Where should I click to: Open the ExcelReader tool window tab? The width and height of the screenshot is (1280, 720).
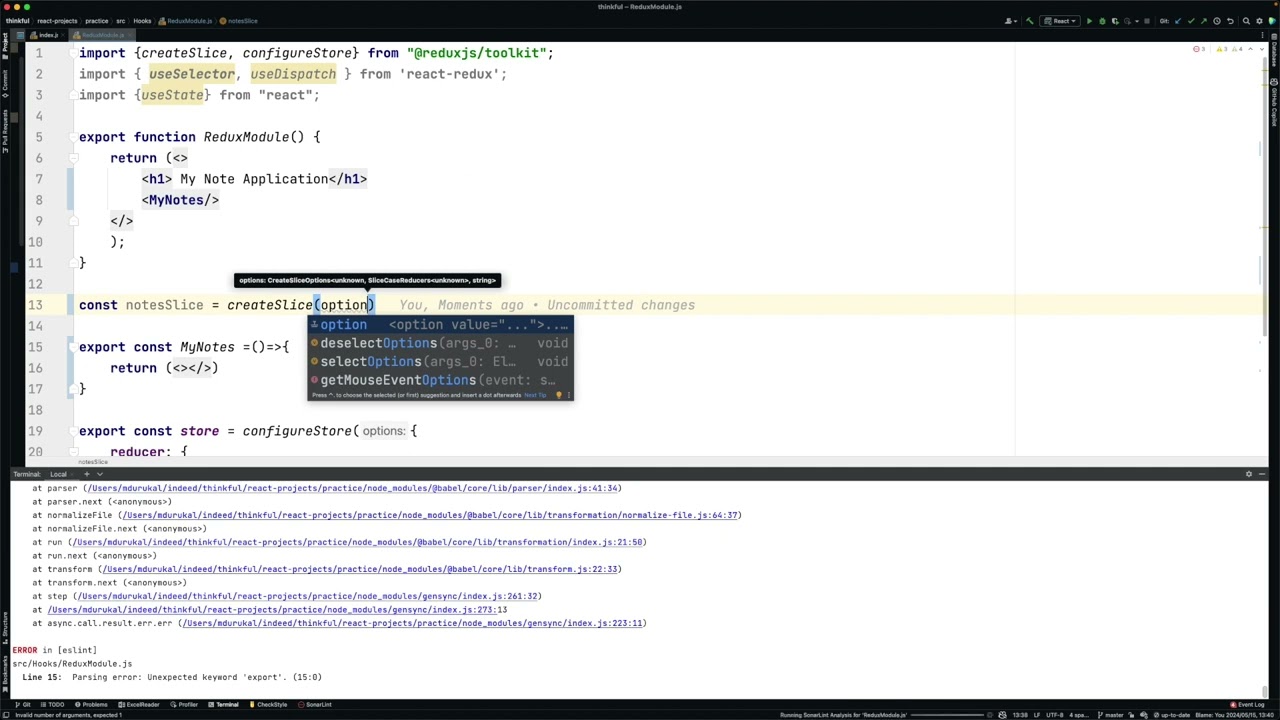coord(139,705)
